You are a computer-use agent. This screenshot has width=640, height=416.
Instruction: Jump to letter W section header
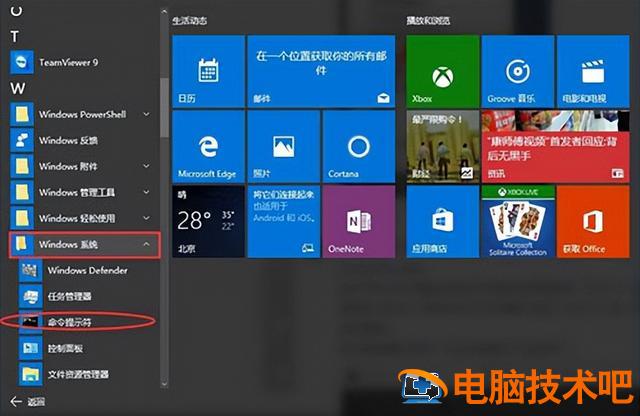tap(18, 88)
